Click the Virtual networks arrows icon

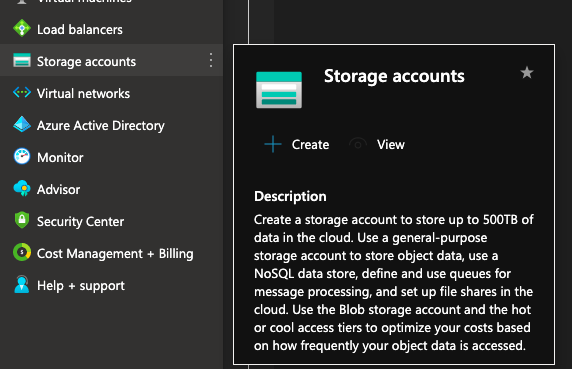coord(22,93)
